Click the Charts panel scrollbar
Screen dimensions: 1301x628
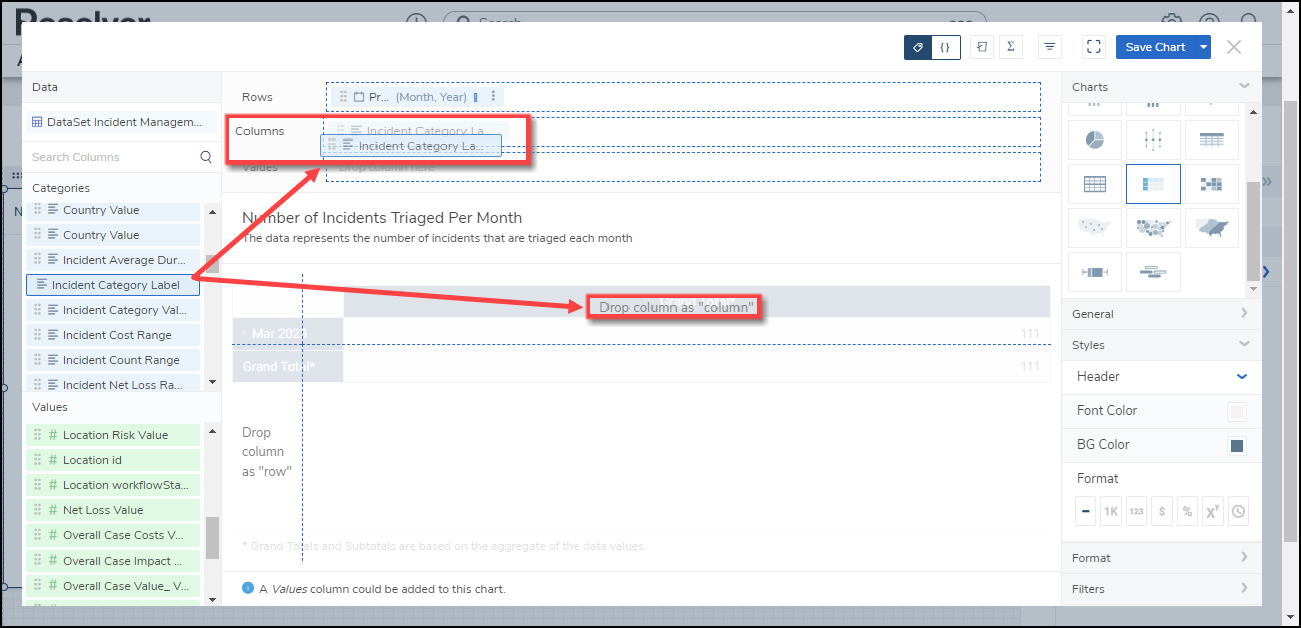tap(1251, 232)
